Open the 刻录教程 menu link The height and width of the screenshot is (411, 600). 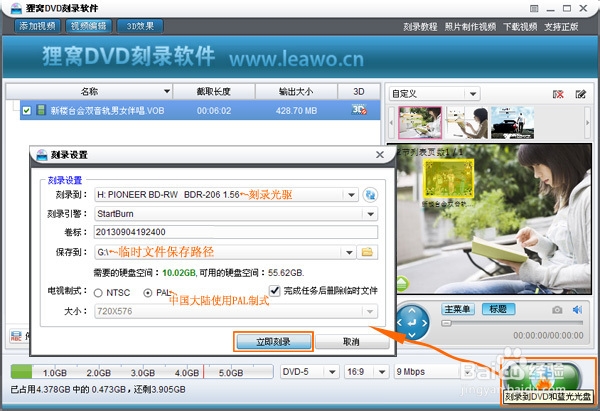[x=420, y=27]
